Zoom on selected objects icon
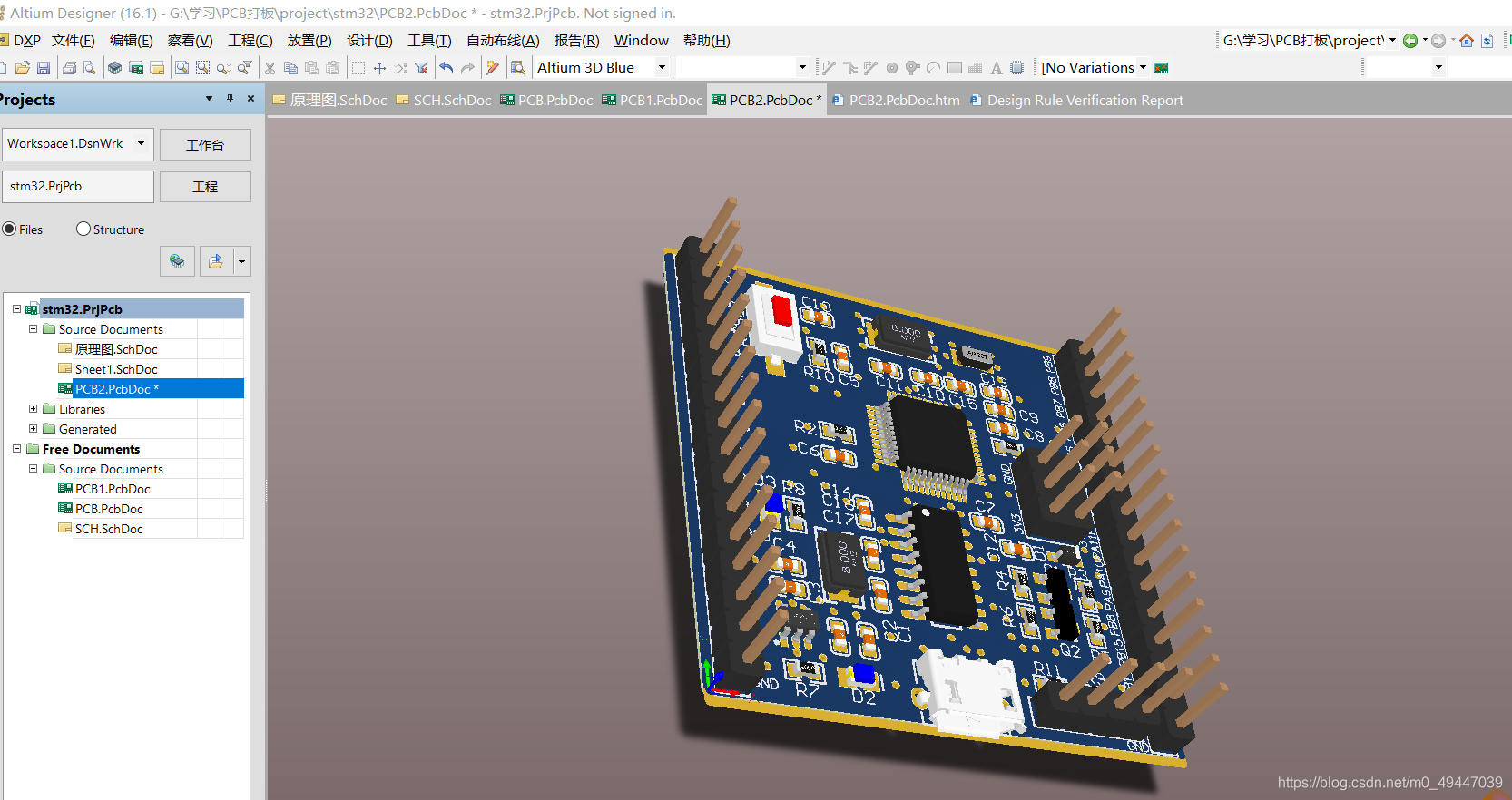This screenshot has width=1512, height=800. 223,68
